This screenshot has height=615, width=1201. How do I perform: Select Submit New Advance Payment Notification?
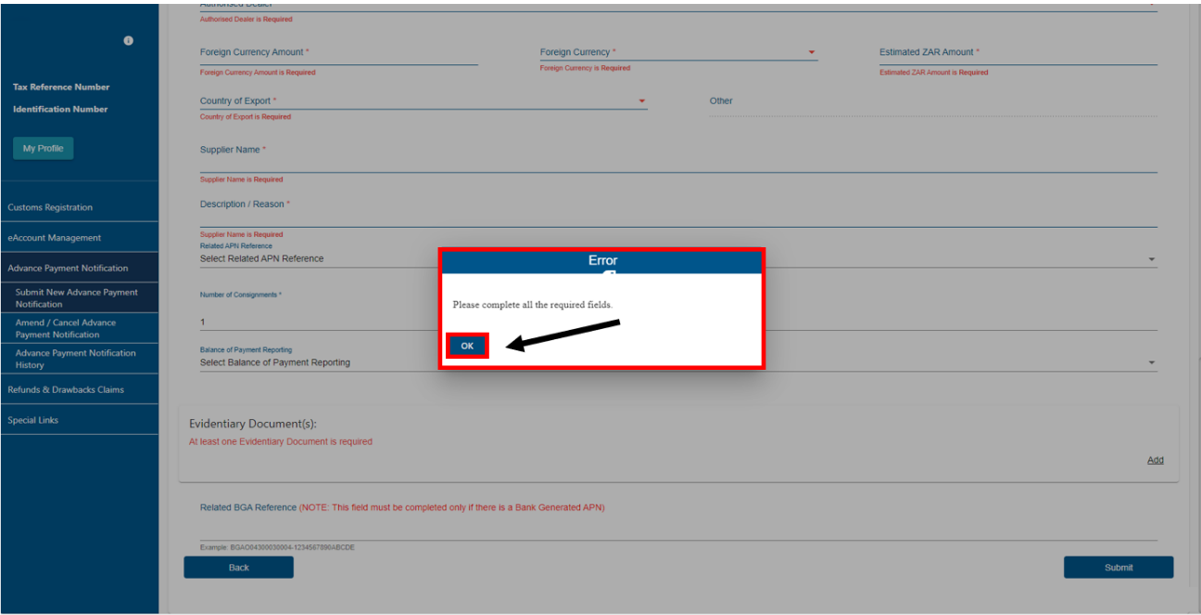[x=77, y=298]
